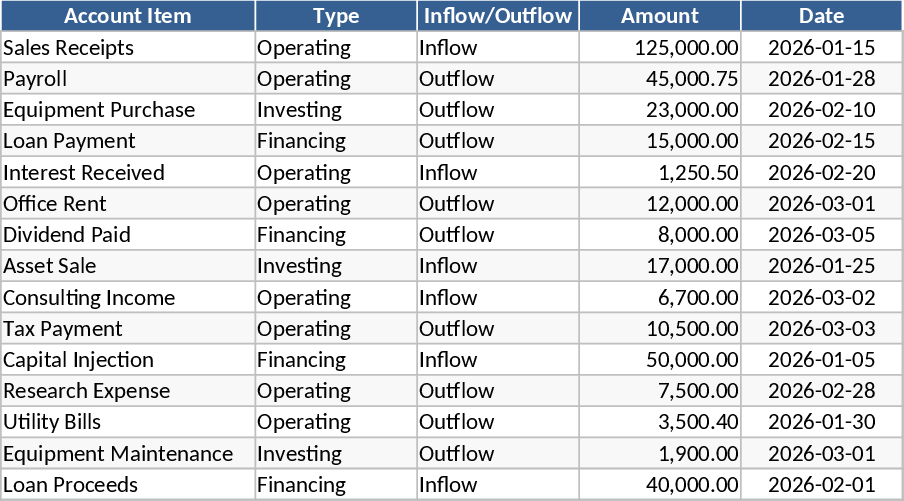Select the Interest Received amount 1,250.50
904x501 pixels.
click(698, 173)
